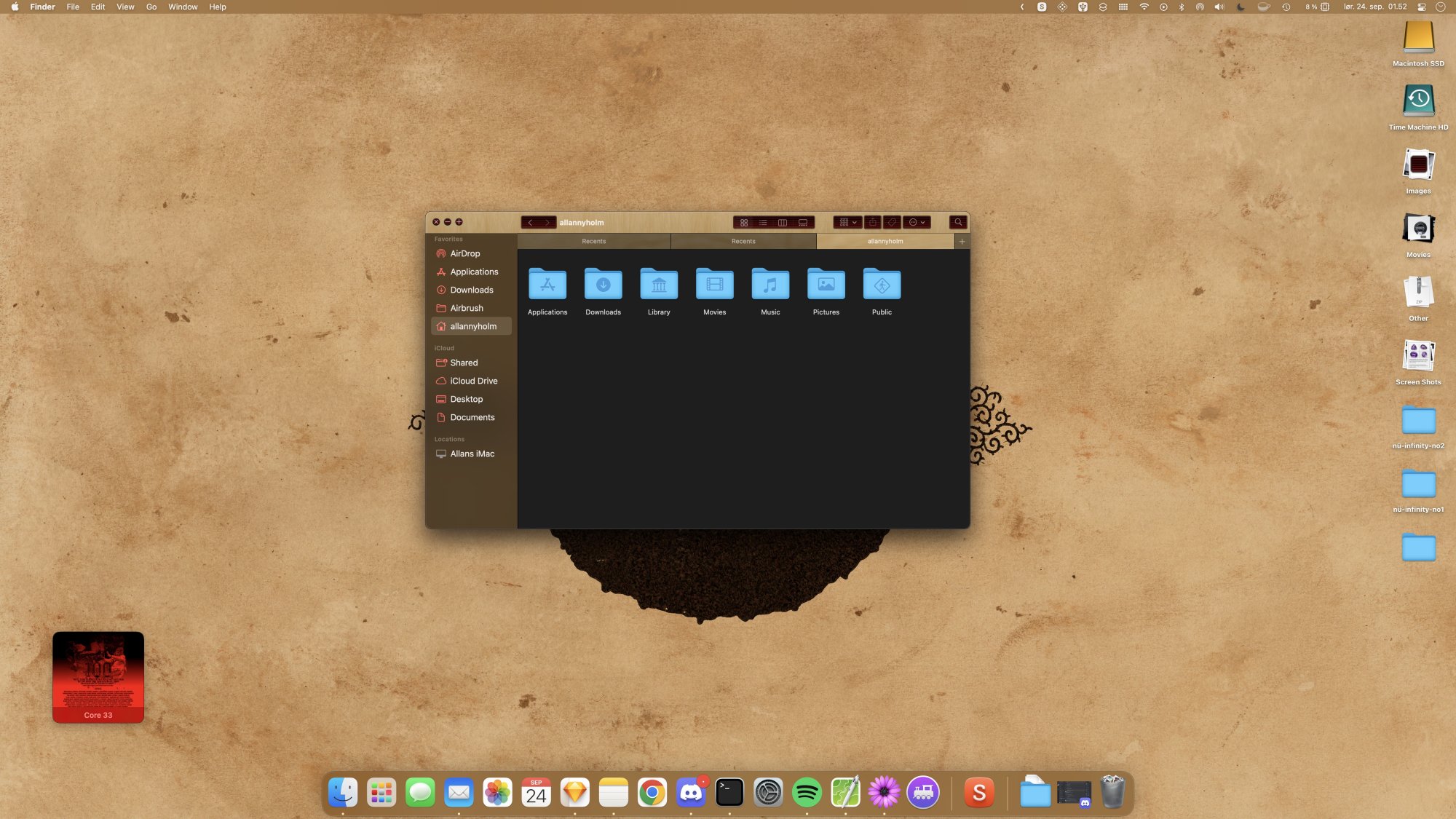This screenshot has width=1456, height=819.
Task: Open the Go menu in menu bar
Action: coord(151,7)
